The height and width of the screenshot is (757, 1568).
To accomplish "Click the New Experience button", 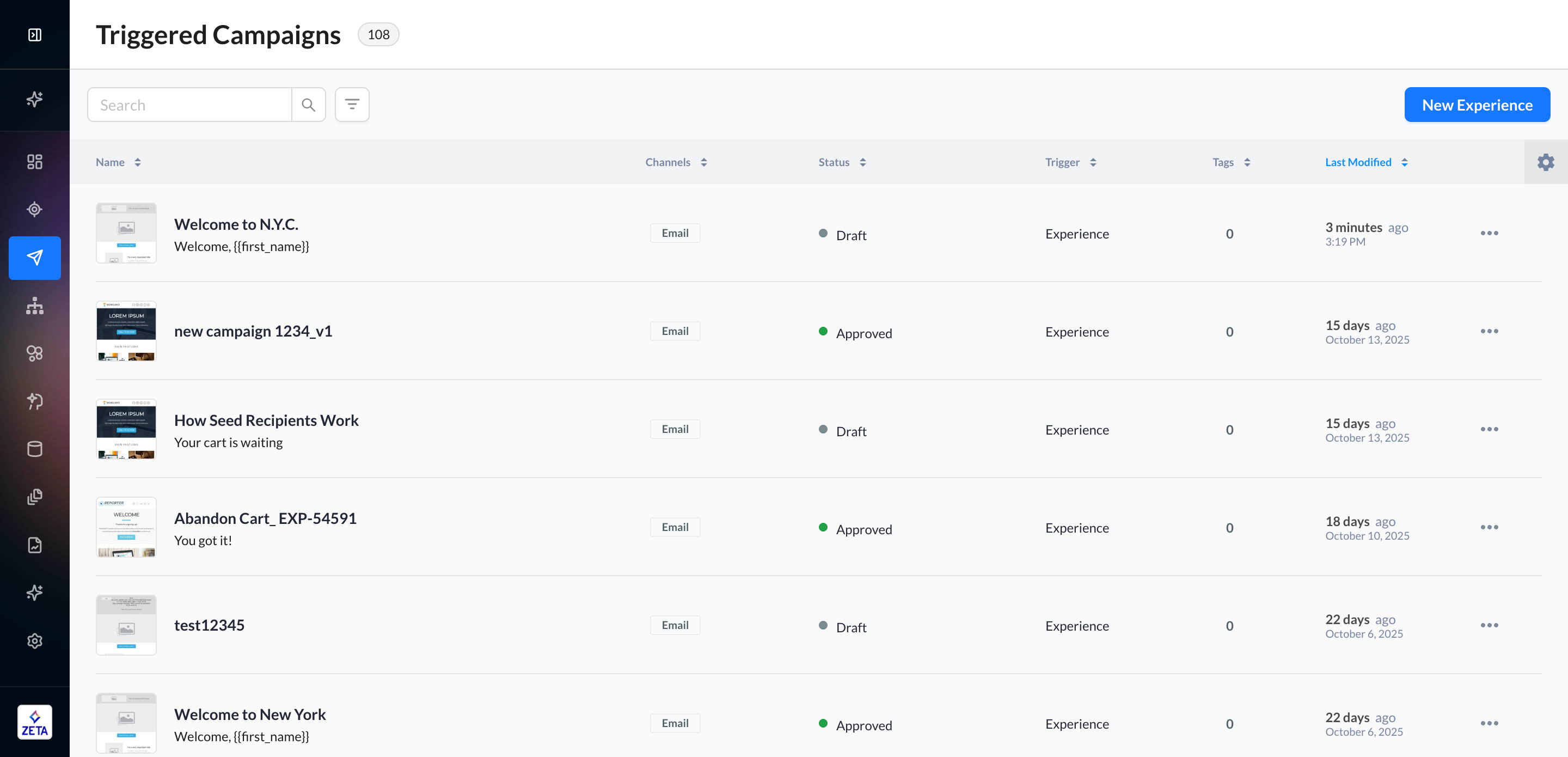I will click(x=1477, y=105).
